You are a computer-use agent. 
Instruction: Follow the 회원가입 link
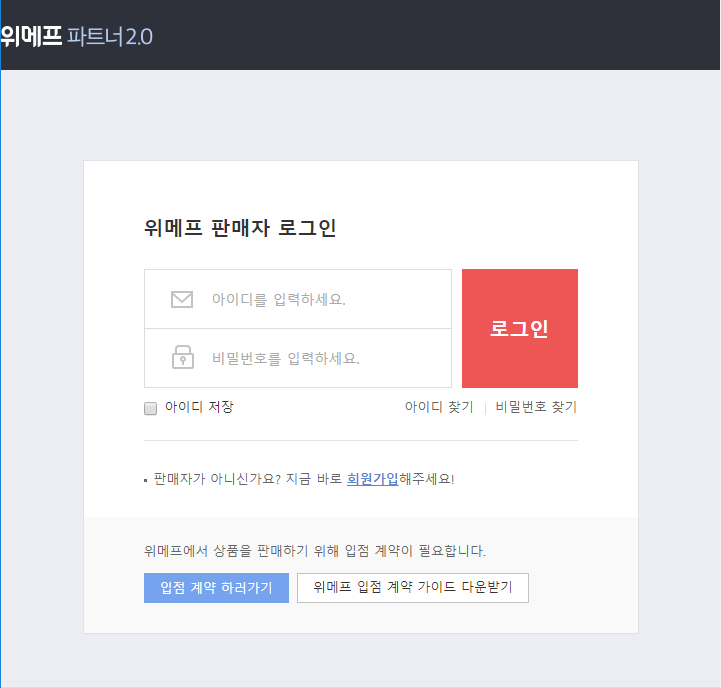pos(372,479)
